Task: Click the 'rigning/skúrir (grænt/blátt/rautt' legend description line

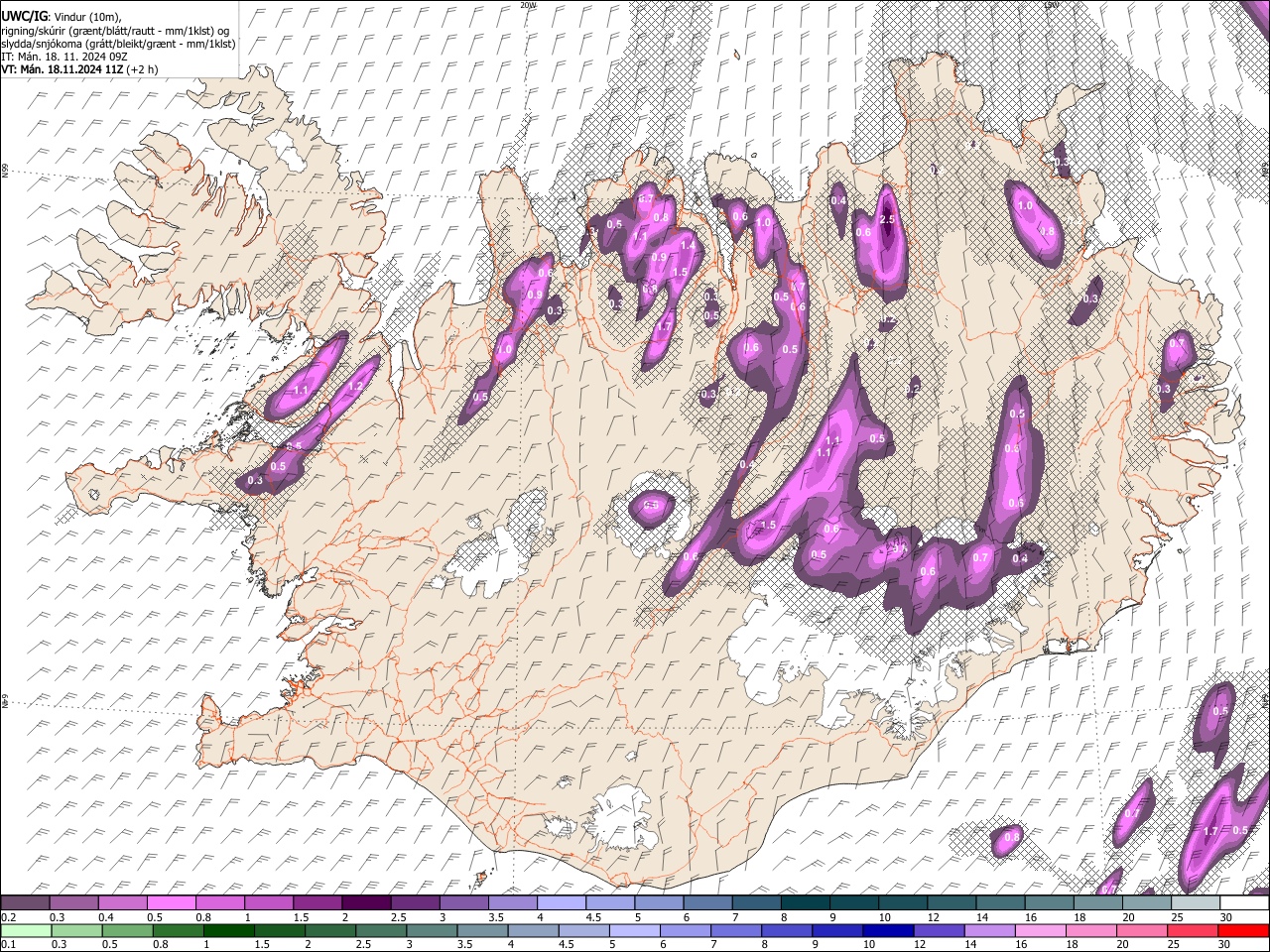Action: (x=115, y=31)
